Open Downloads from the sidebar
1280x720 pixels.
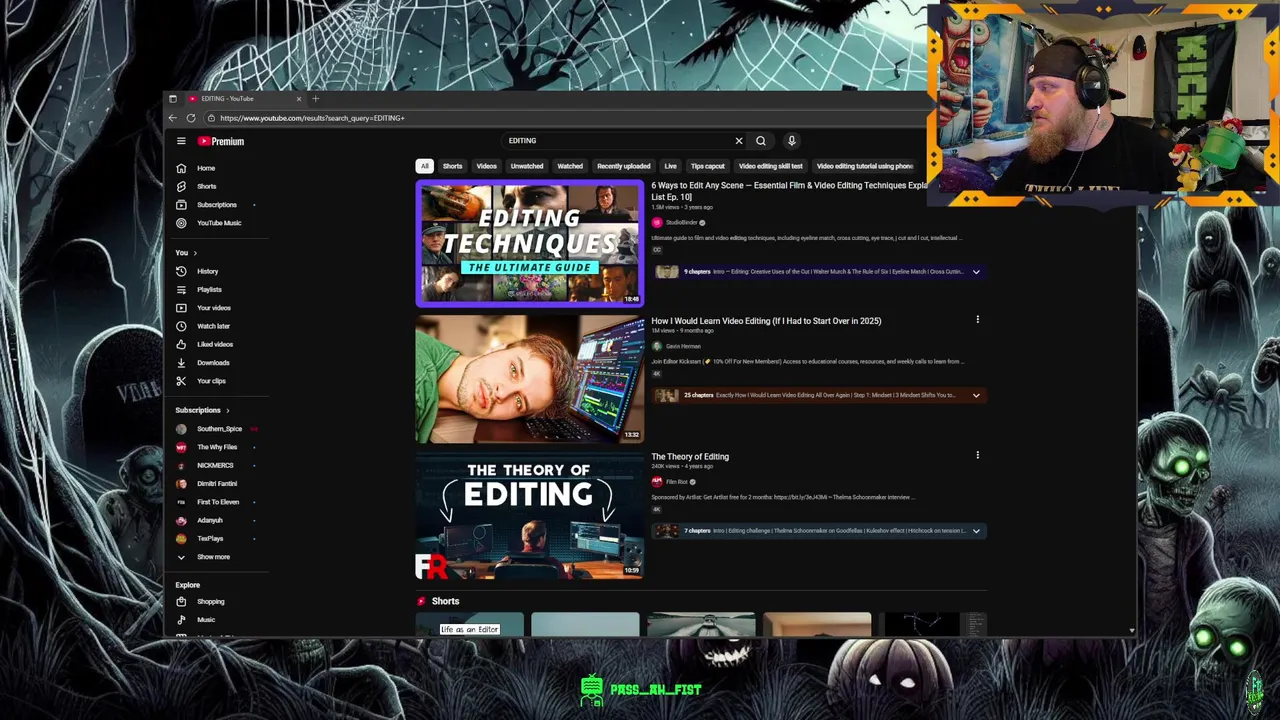pos(213,363)
